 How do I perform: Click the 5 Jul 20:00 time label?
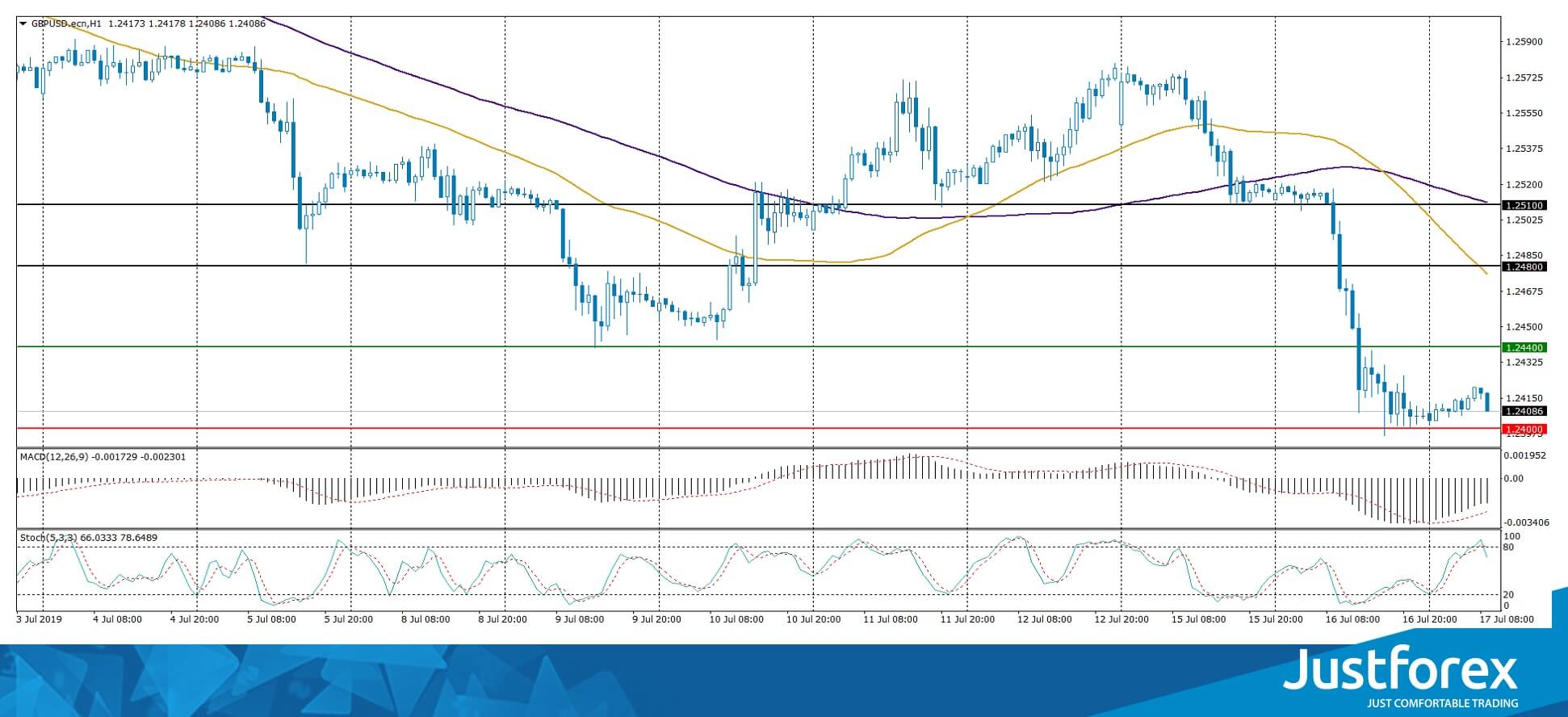pyautogui.click(x=349, y=619)
